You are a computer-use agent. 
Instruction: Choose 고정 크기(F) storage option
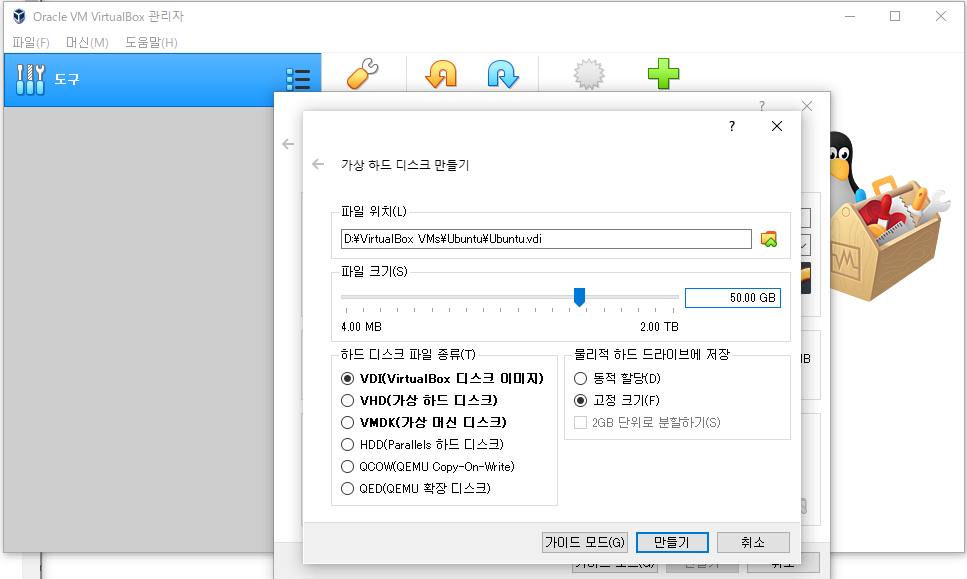617,400
